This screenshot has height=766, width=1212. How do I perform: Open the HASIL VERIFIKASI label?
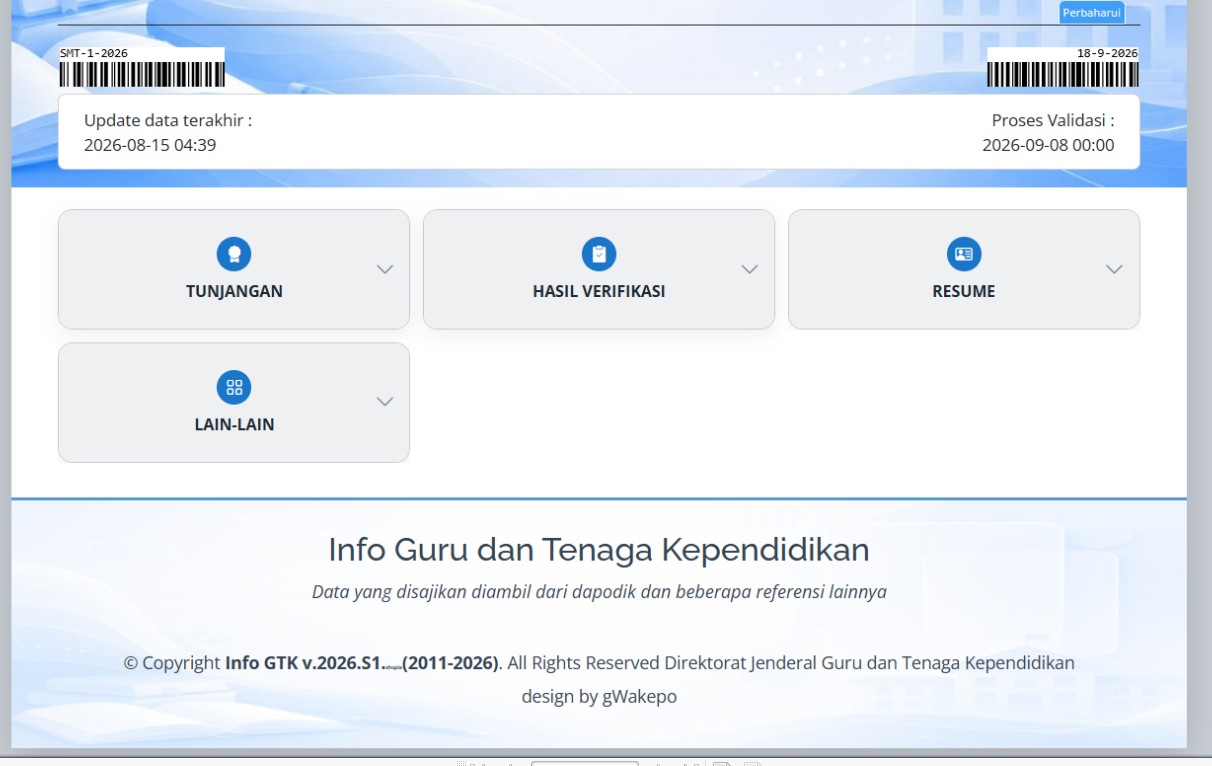tap(599, 292)
